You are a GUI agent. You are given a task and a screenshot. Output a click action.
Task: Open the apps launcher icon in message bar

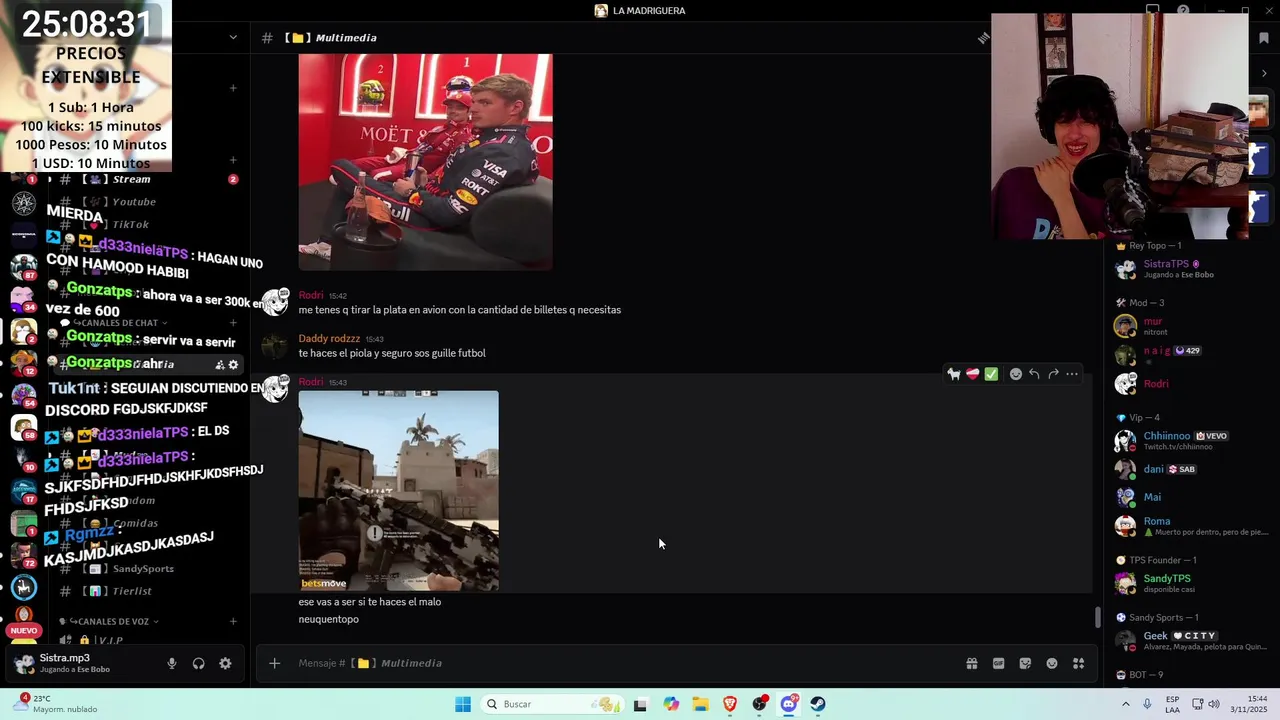pyautogui.click(x=1078, y=663)
